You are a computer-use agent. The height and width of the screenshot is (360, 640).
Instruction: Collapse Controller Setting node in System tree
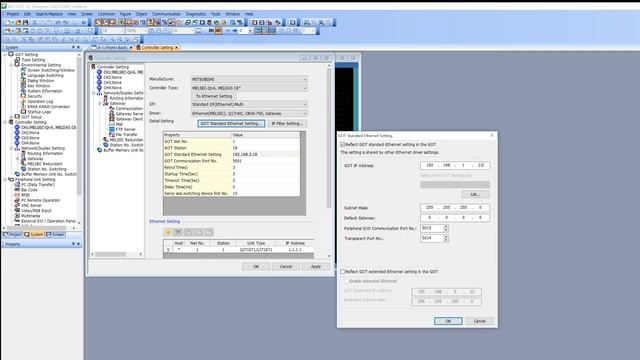[5, 122]
